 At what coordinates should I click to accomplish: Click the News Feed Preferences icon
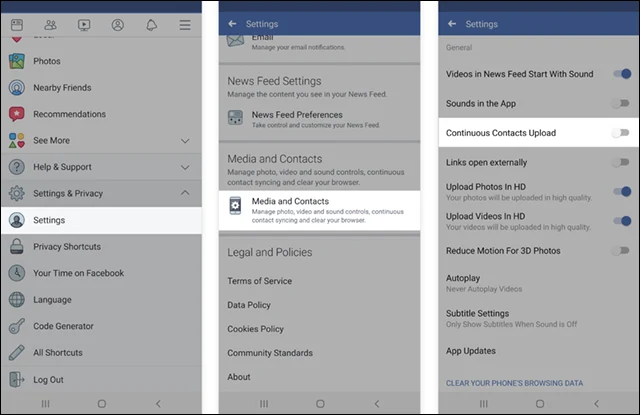[x=235, y=118]
